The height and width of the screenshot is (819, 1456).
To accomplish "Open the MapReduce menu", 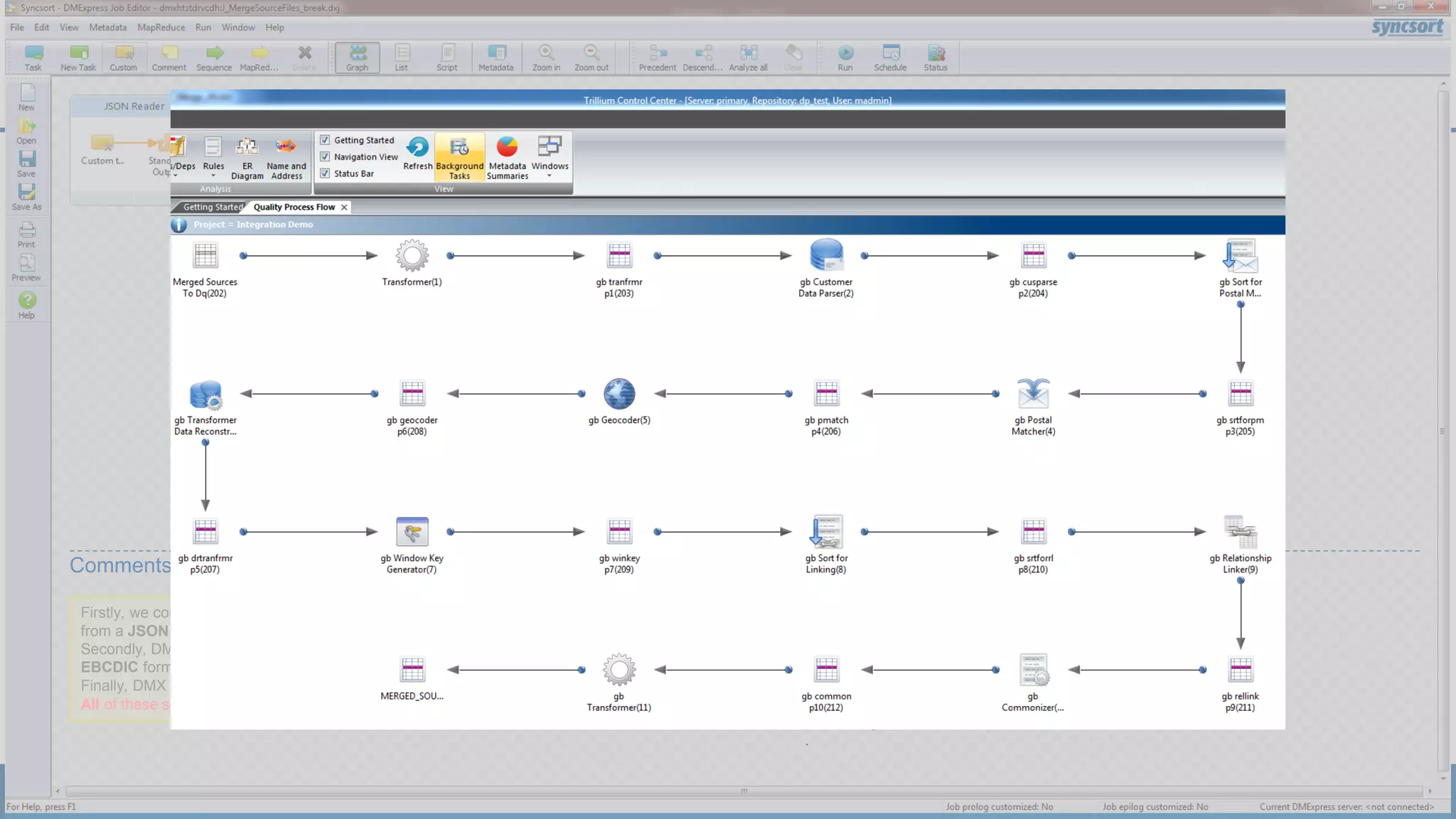I will [161, 27].
